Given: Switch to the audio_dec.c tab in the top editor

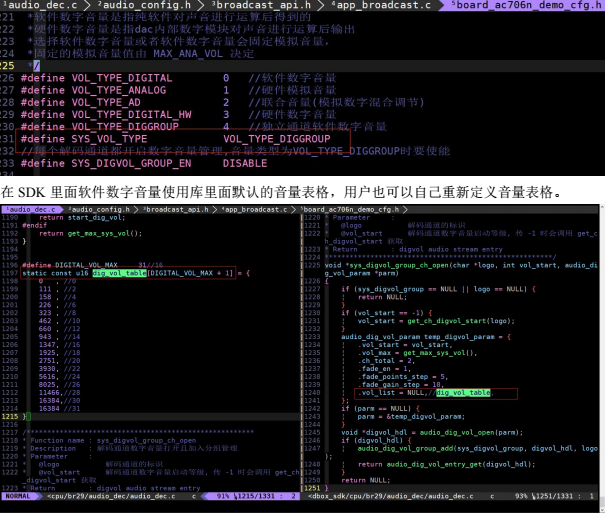Looking at the screenshot, I should pos(41,5).
